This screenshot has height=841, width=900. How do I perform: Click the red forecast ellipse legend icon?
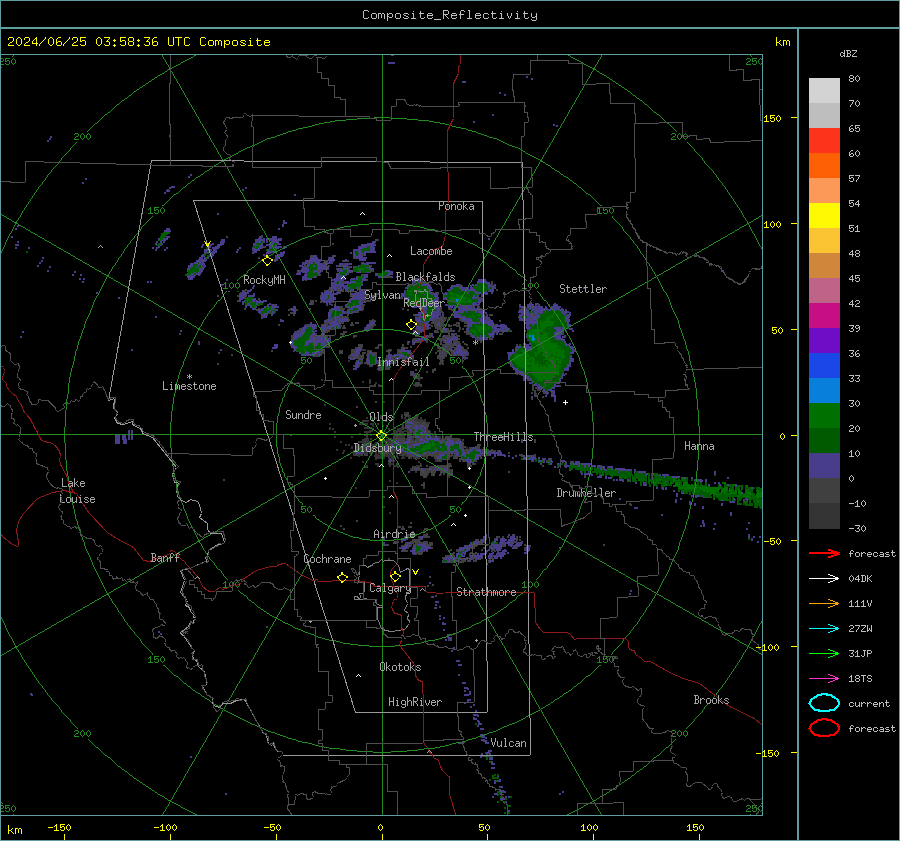pos(824,728)
